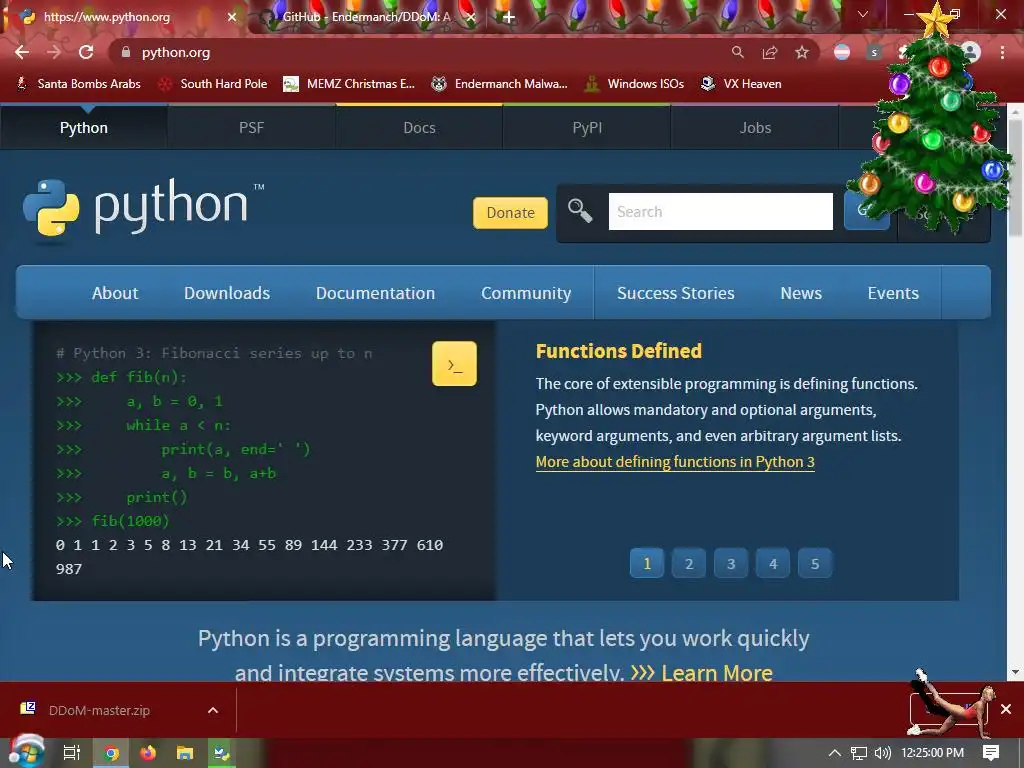
Task: Click the Python installer taskbar icon
Action: coord(222,753)
